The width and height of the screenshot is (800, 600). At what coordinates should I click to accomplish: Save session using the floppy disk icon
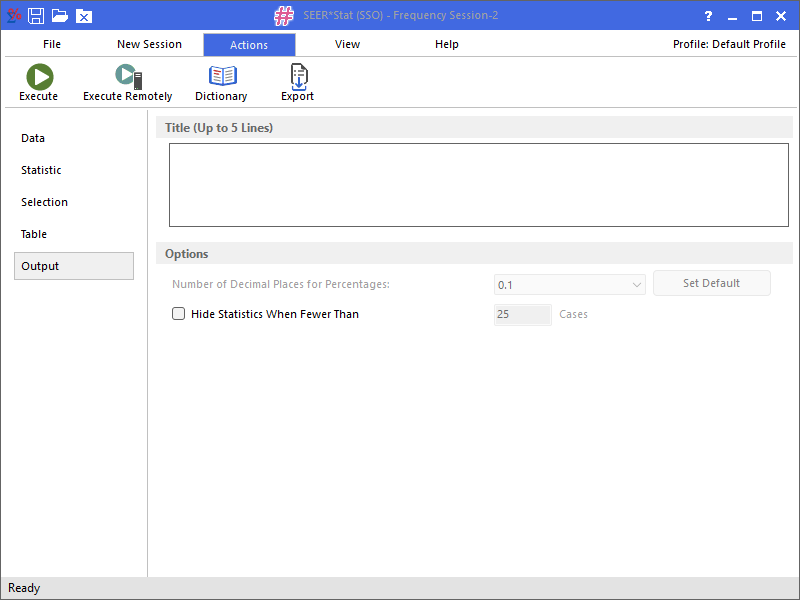click(36, 16)
